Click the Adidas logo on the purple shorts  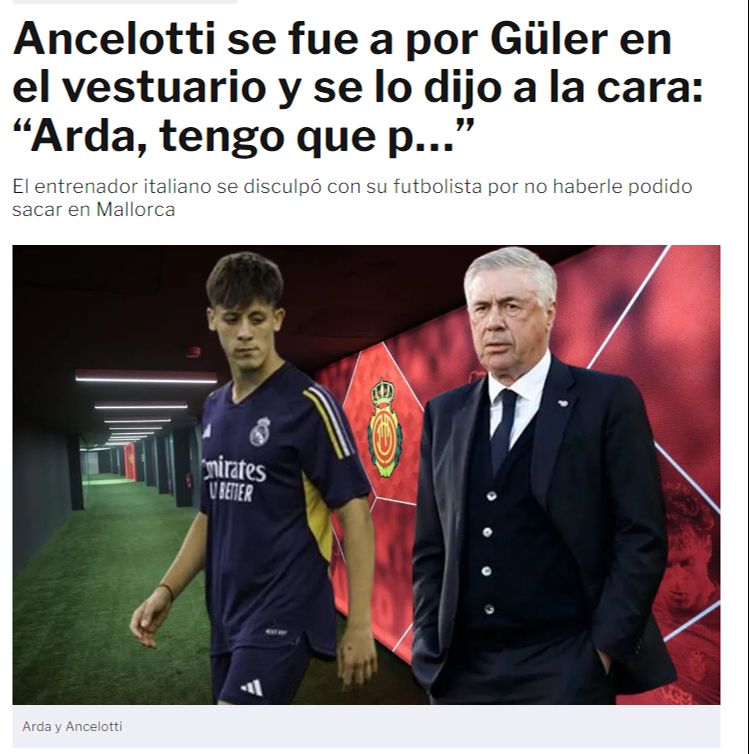[x=252, y=687]
